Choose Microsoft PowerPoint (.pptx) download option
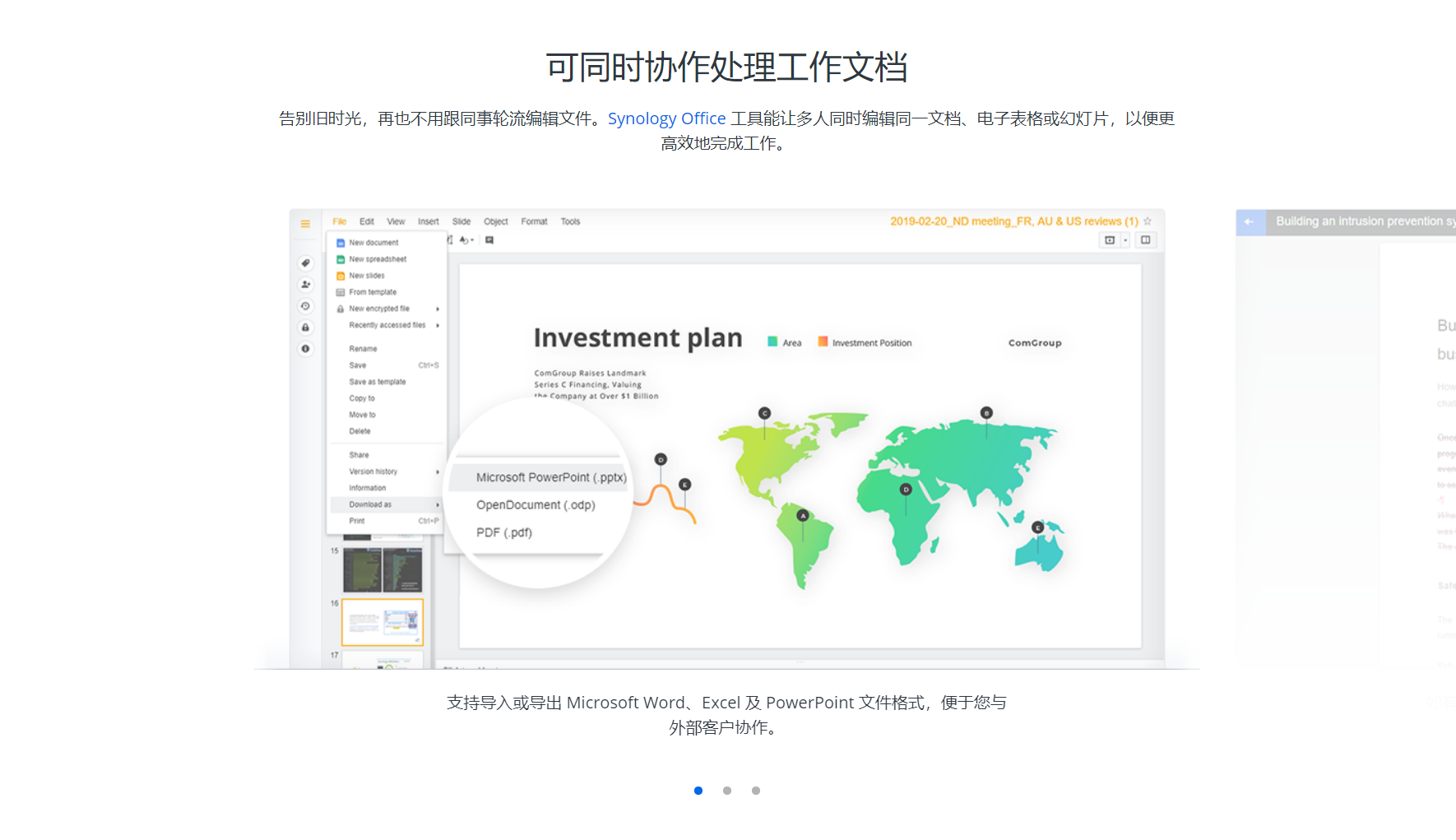 tap(550, 477)
